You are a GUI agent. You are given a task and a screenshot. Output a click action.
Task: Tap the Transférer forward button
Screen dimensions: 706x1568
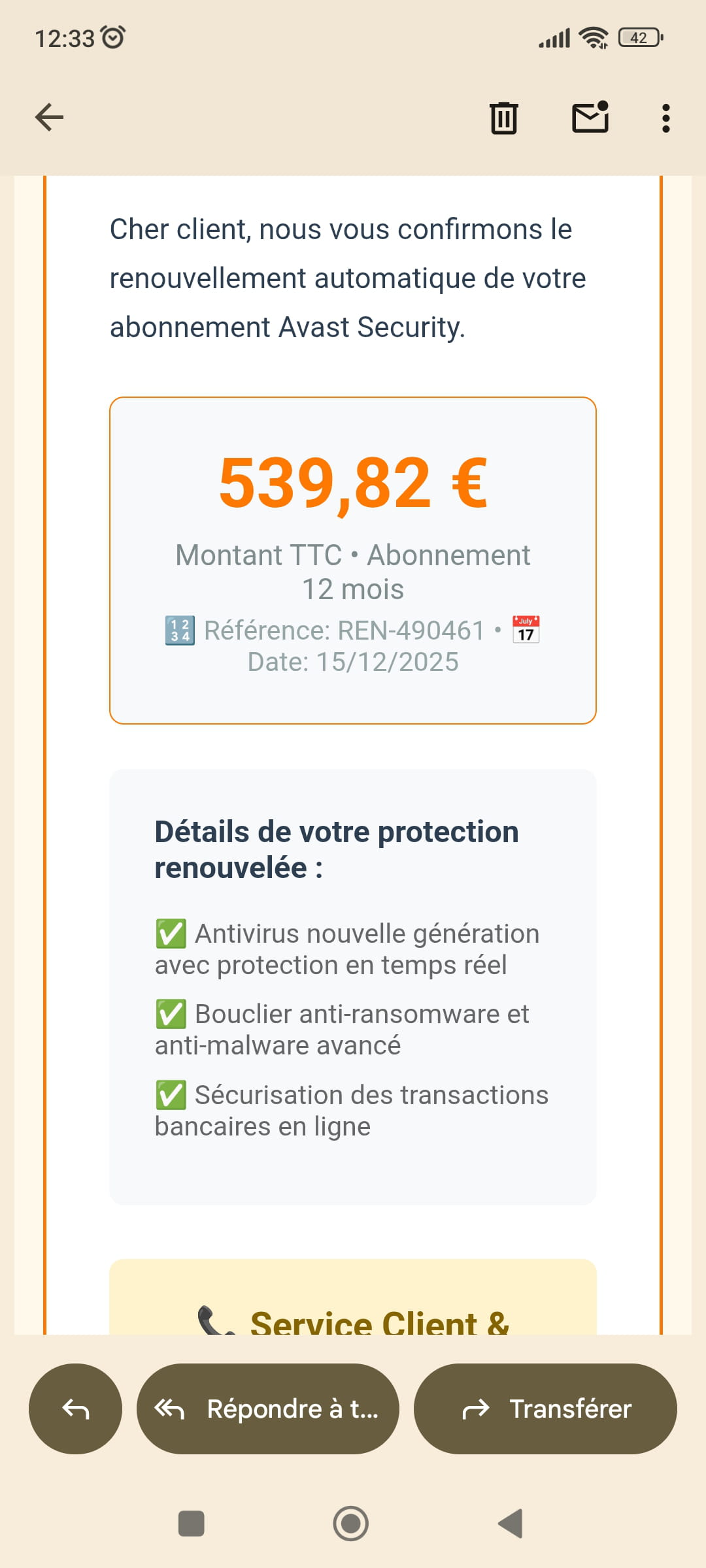tap(545, 1409)
